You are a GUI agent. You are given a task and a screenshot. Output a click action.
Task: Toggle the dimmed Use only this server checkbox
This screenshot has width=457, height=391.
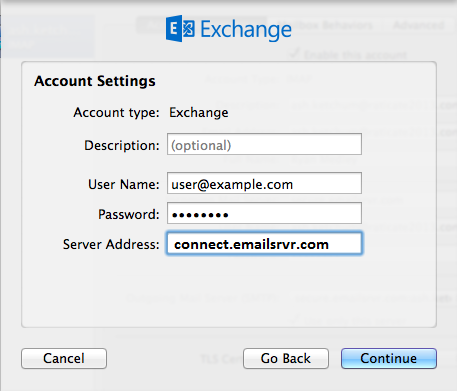click(x=295, y=319)
